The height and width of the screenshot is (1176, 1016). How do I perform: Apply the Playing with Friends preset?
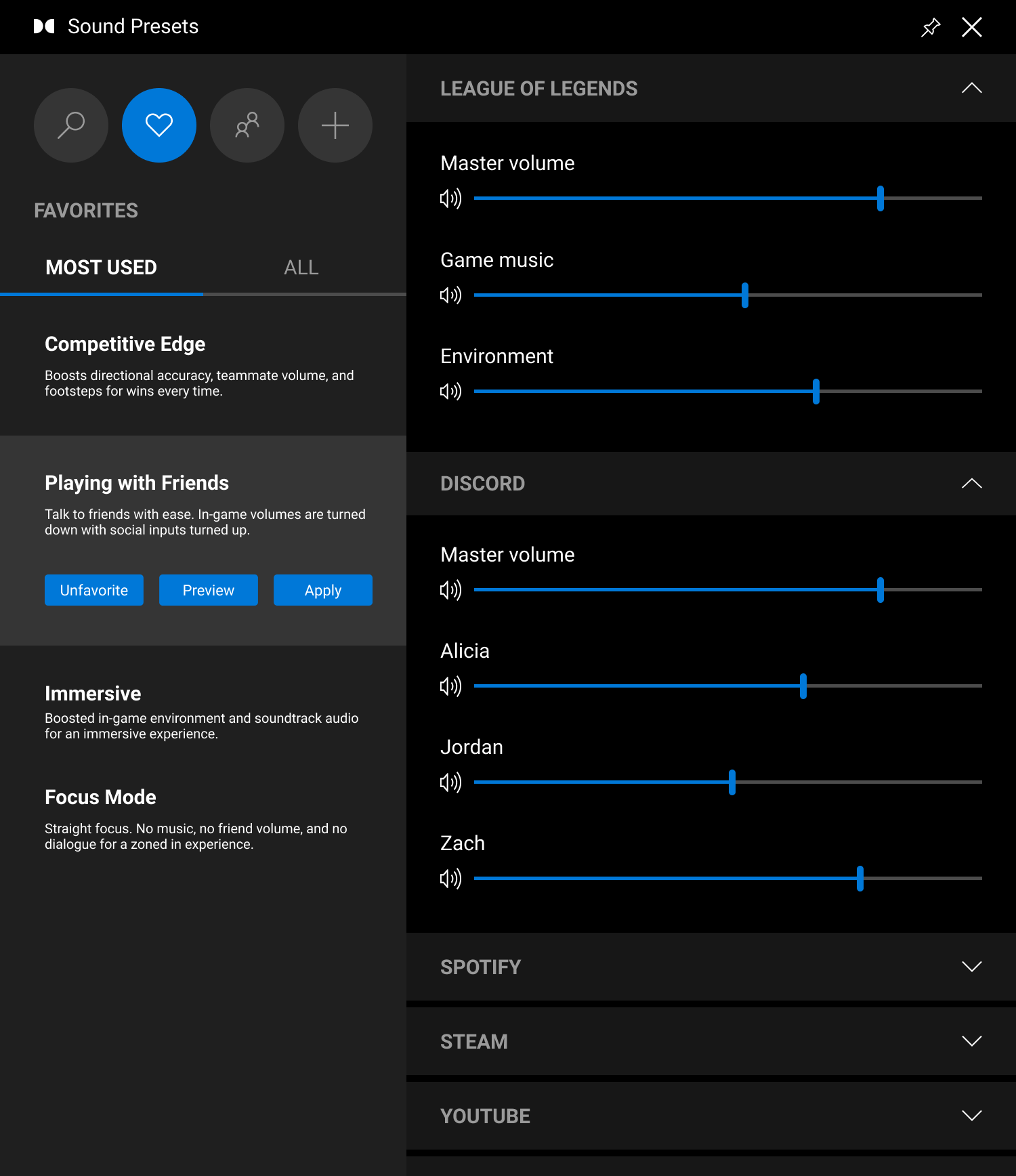click(x=323, y=590)
